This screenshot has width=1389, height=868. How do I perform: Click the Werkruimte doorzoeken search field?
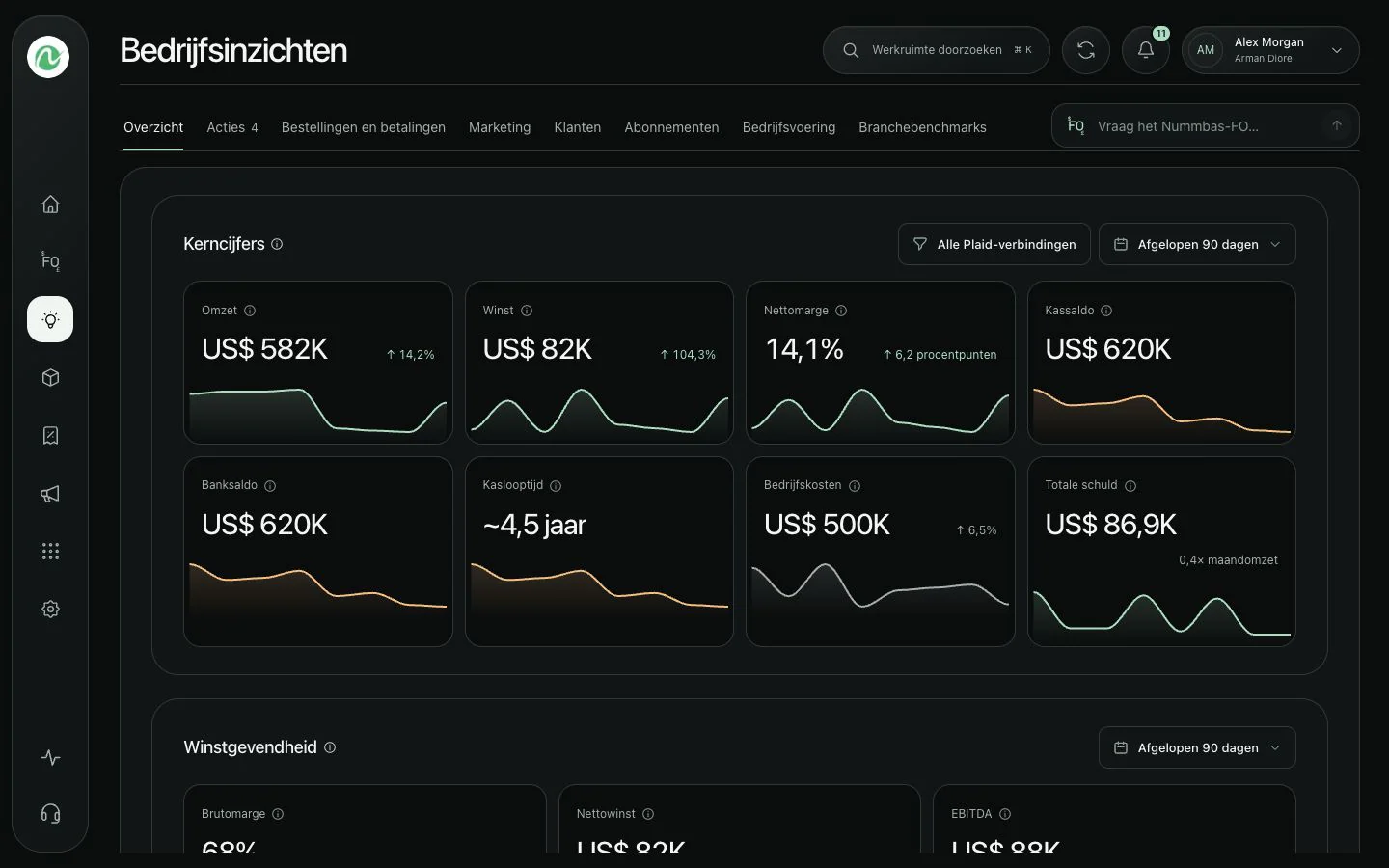pos(937,50)
